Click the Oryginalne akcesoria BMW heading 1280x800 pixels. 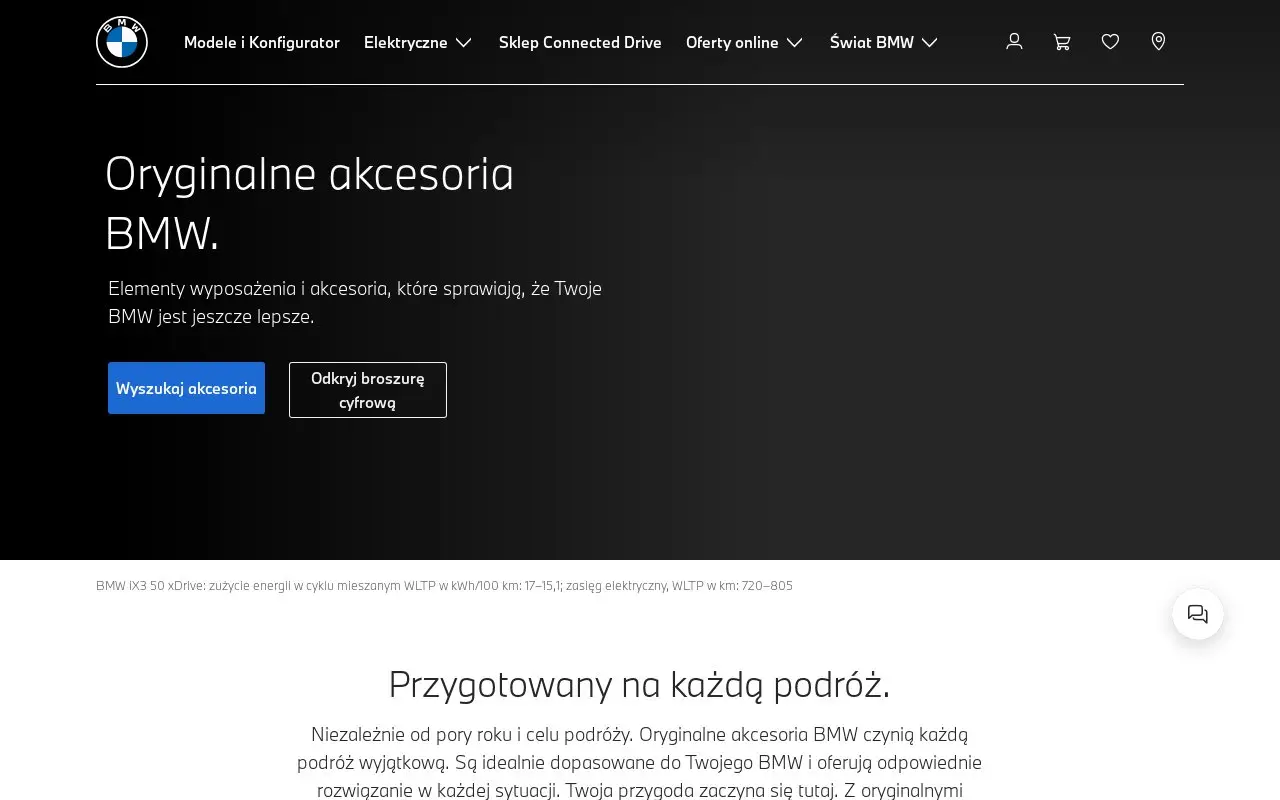[x=309, y=203]
